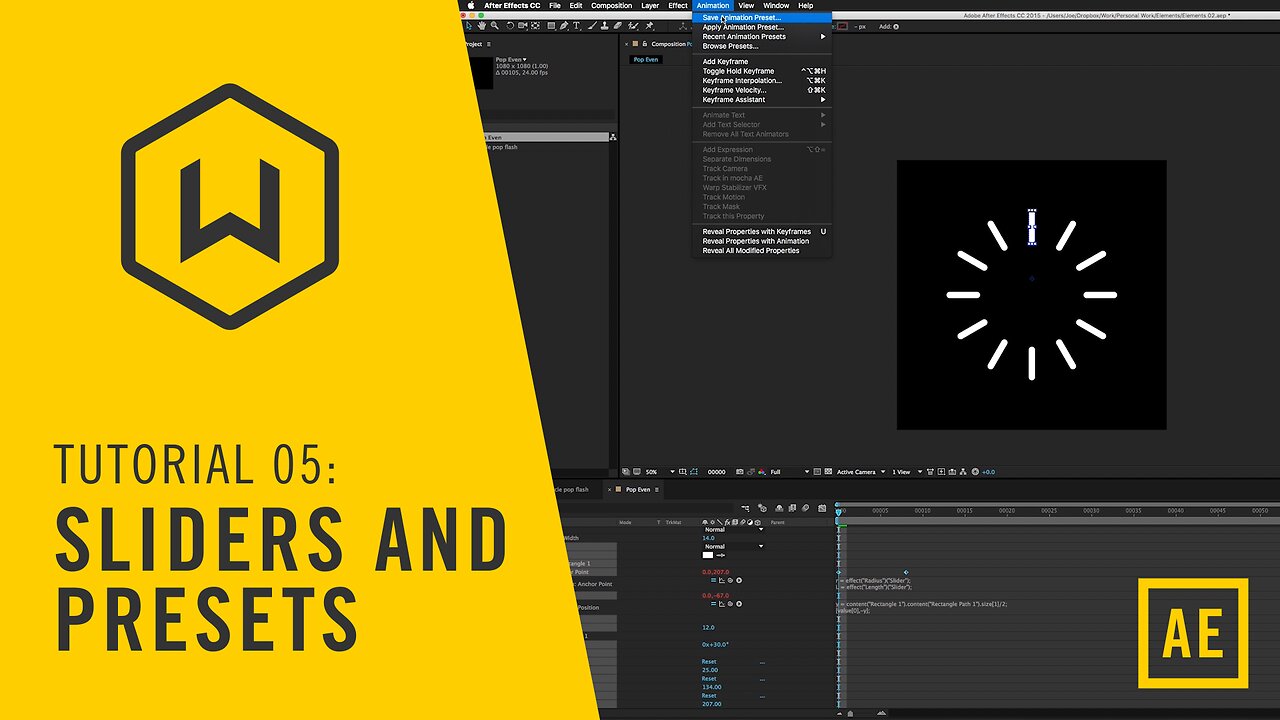1280x720 pixels.
Task: Toggle expression enable switch under 0.0,207.0
Action: [x=714, y=580]
